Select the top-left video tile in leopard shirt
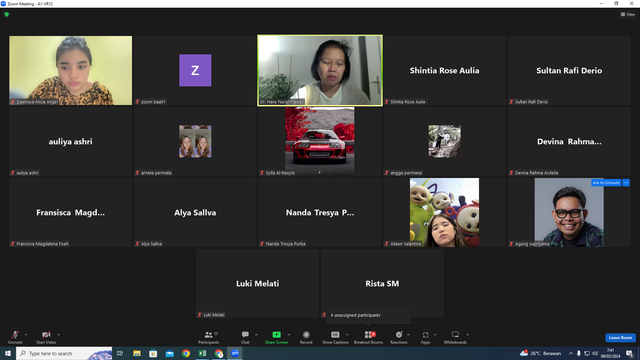The image size is (640, 360). click(71, 70)
